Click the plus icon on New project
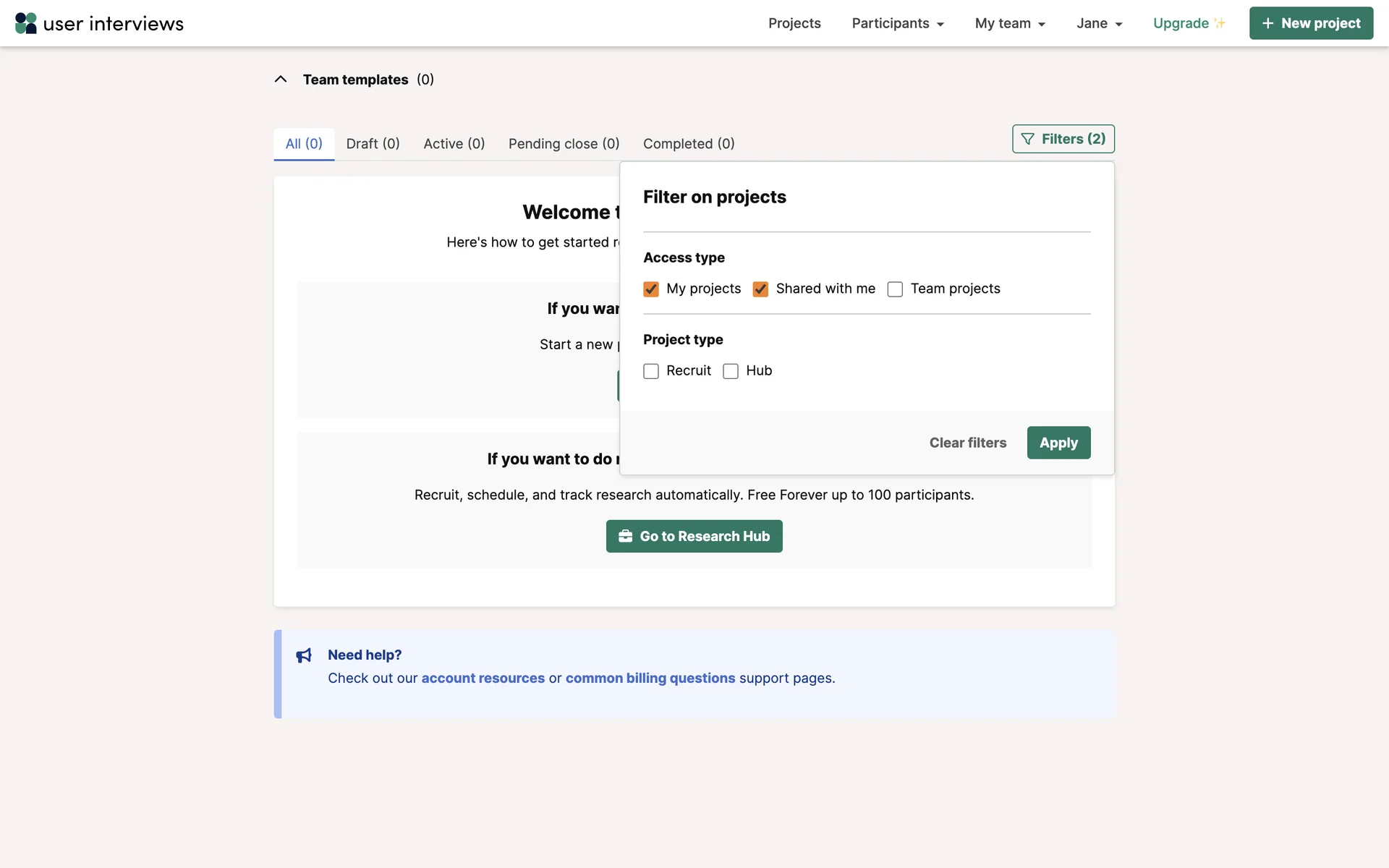Viewport: 1389px width, 868px height. coord(1267,23)
